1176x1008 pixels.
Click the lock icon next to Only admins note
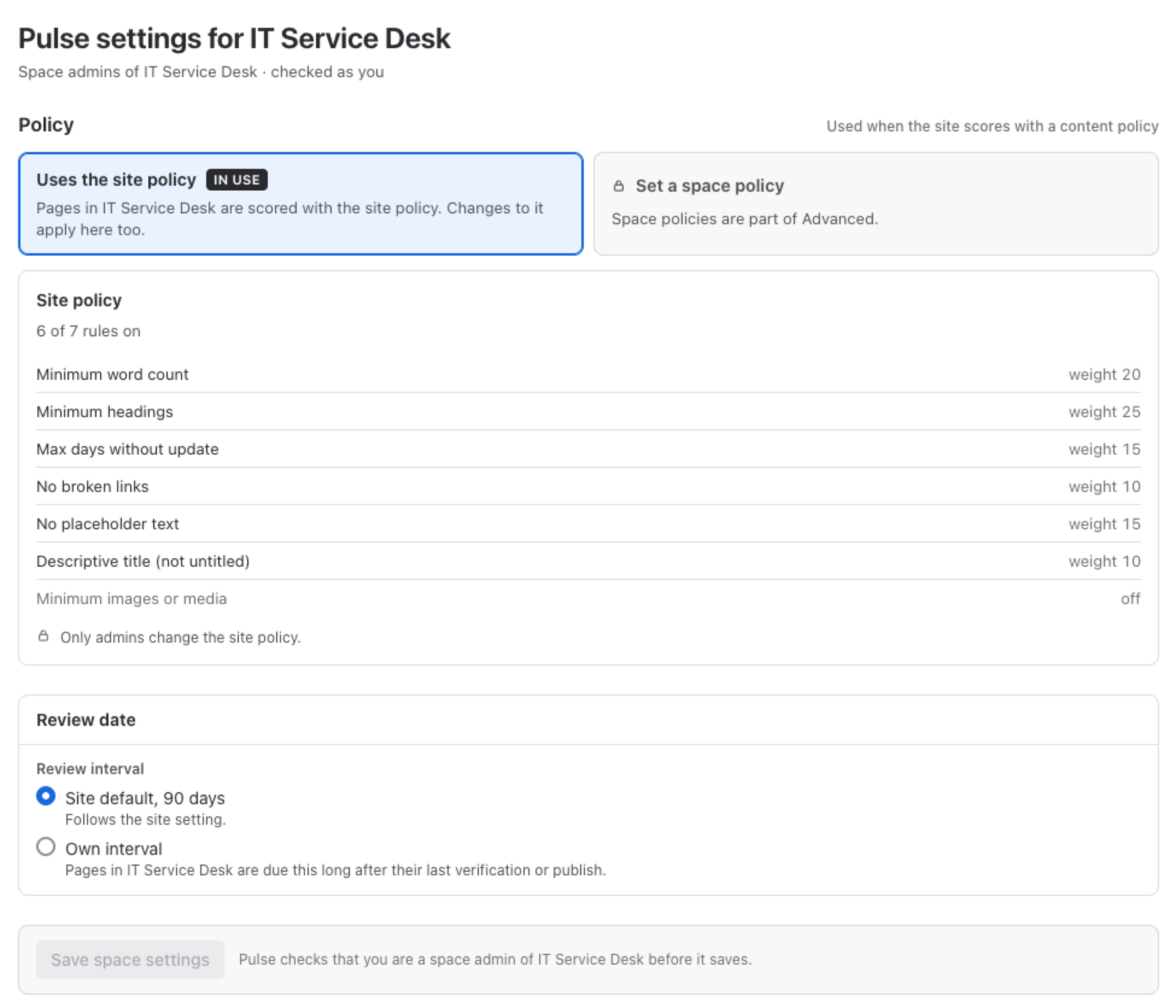(x=43, y=636)
